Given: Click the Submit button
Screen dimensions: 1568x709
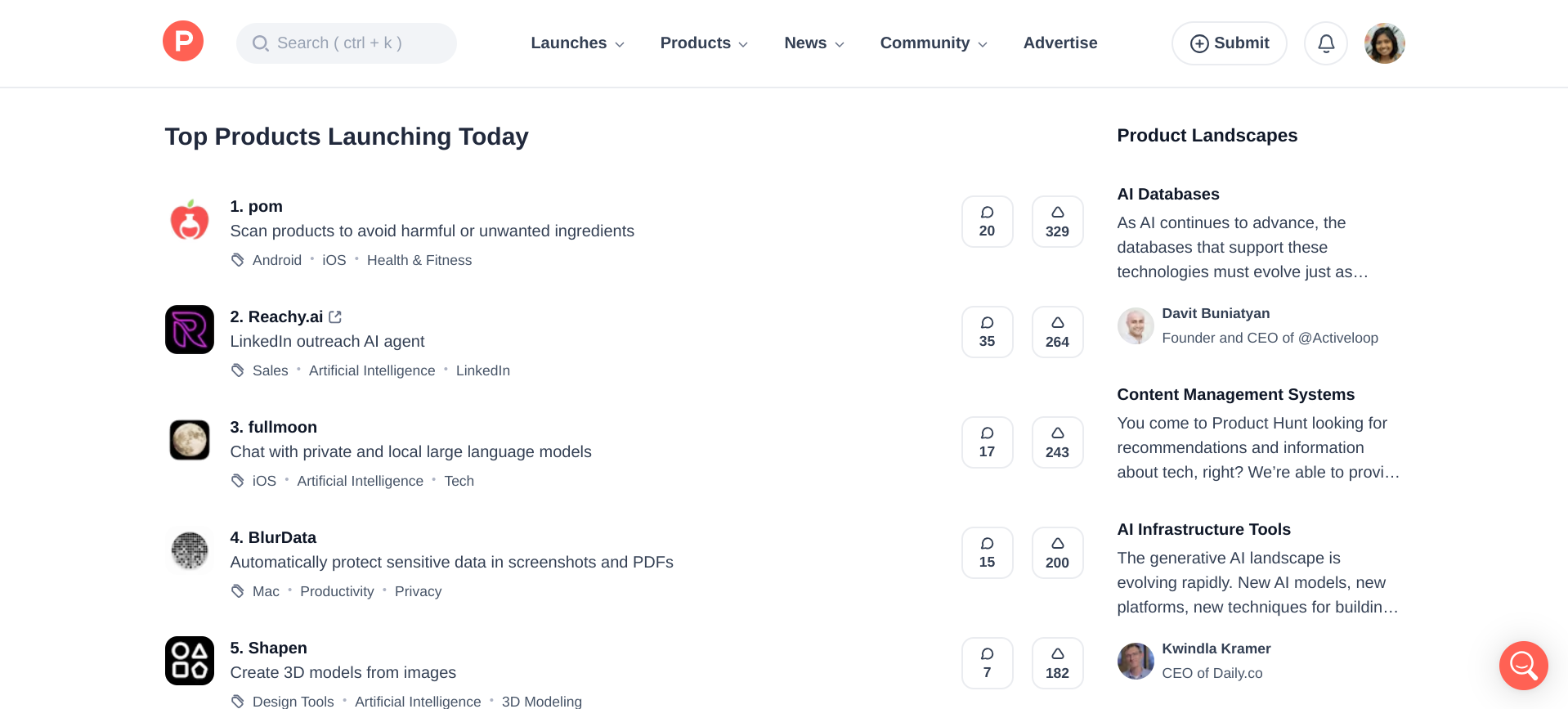Looking at the screenshot, I should (x=1229, y=43).
